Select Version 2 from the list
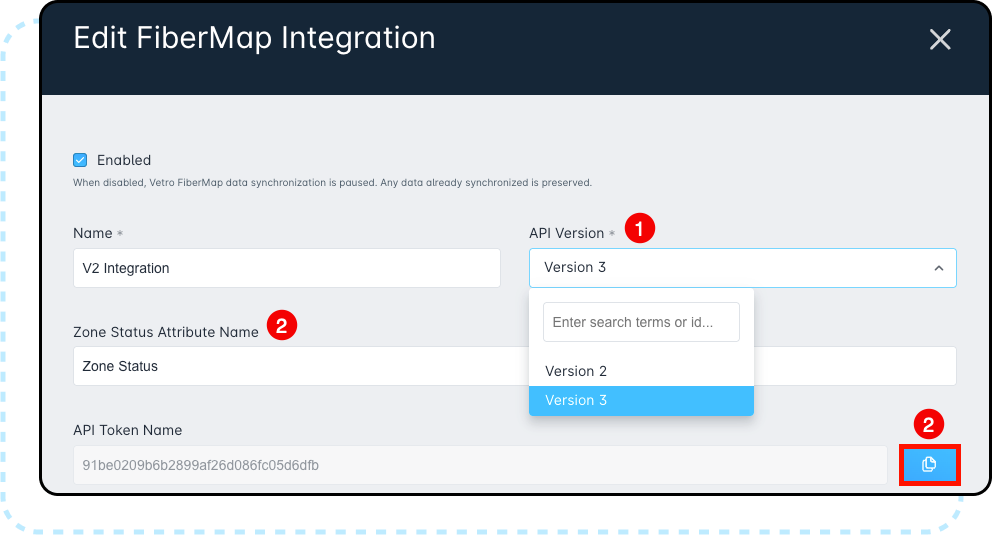The width and height of the screenshot is (992, 535). (x=641, y=371)
